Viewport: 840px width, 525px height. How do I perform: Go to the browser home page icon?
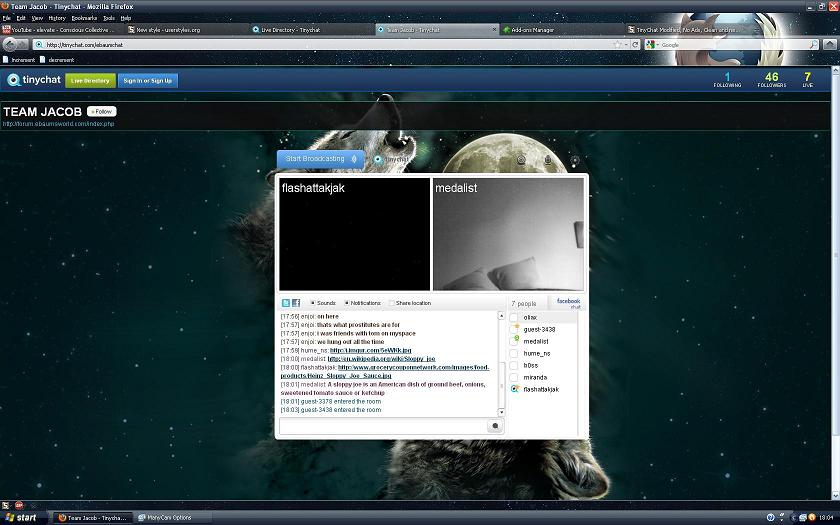829,45
